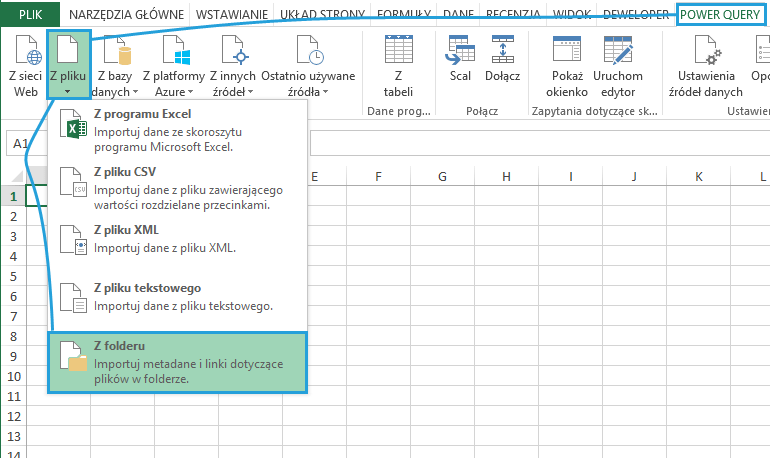Expand Z innych źródeł menu
This screenshot has width=770, height=458.
pos(233,66)
